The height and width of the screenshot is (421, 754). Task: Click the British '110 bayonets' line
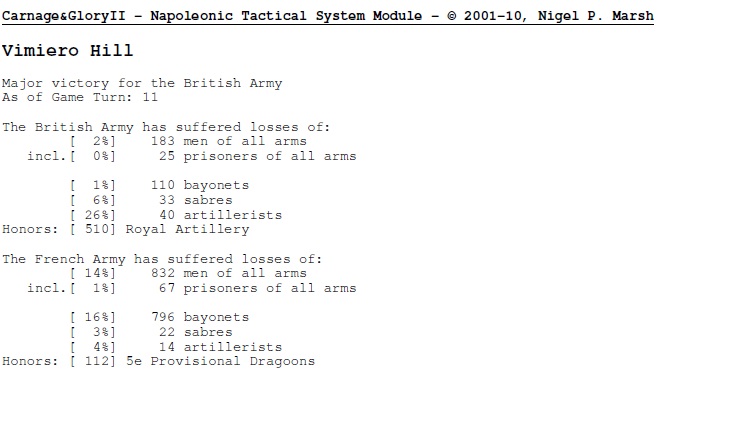[x=159, y=186]
